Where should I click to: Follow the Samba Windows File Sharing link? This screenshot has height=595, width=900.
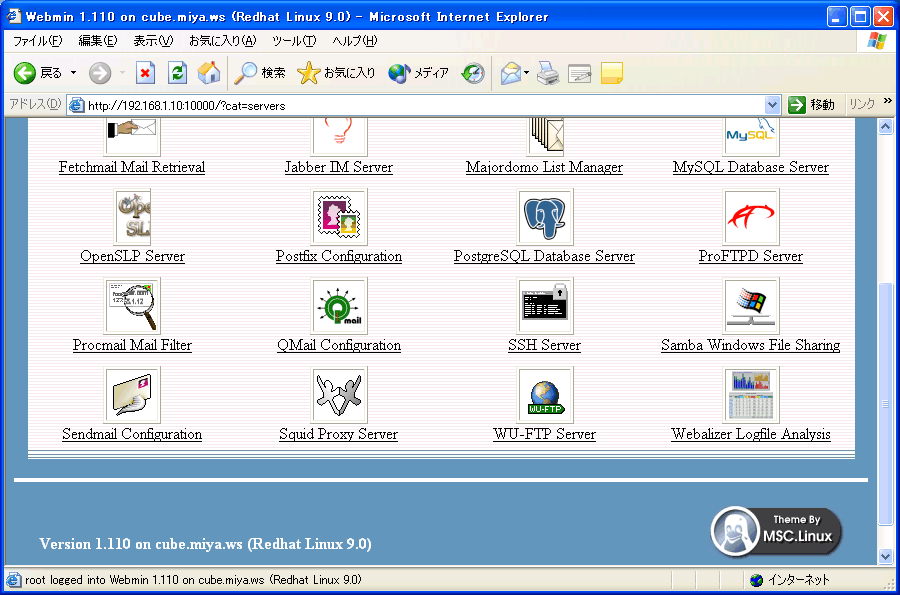pyautogui.click(x=751, y=345)
